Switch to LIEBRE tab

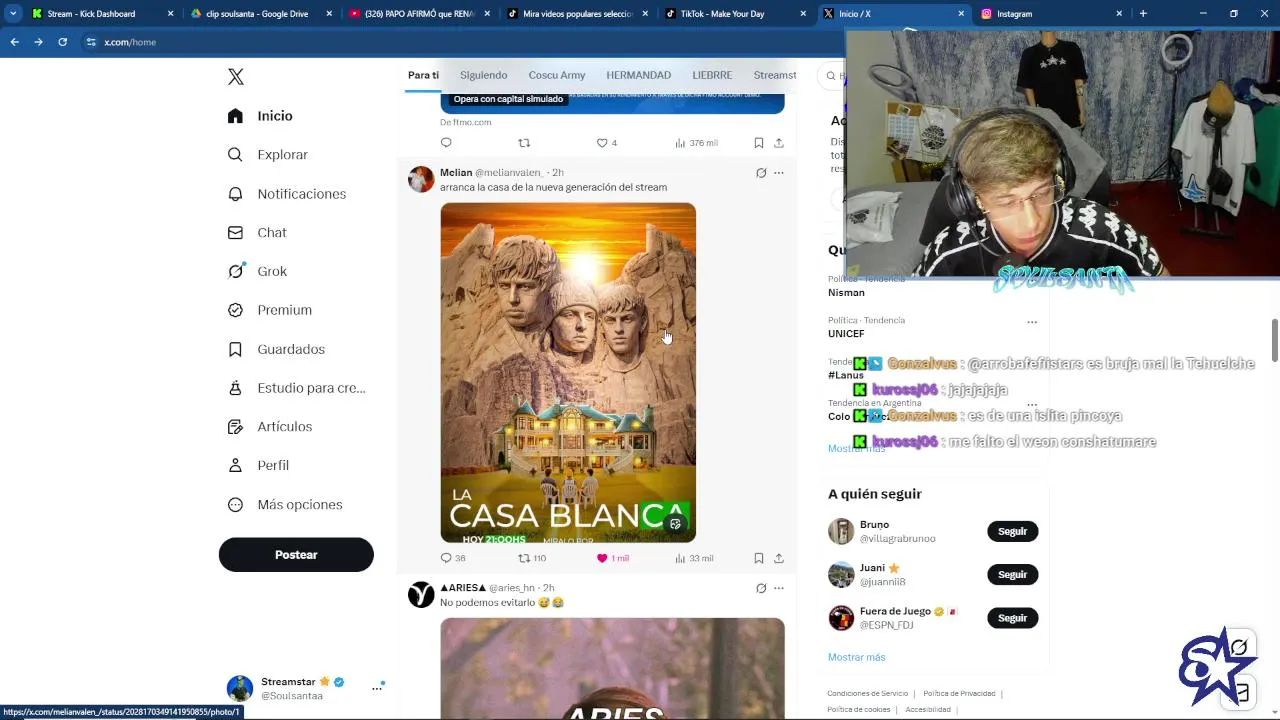[712, 76]
